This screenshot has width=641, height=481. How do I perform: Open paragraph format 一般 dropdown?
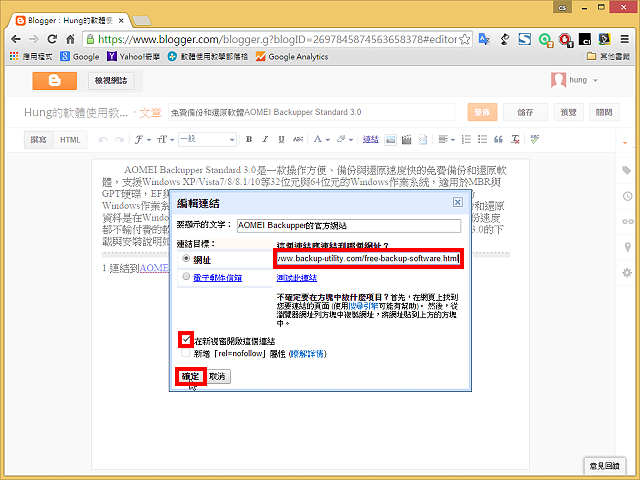pos(207,139)
